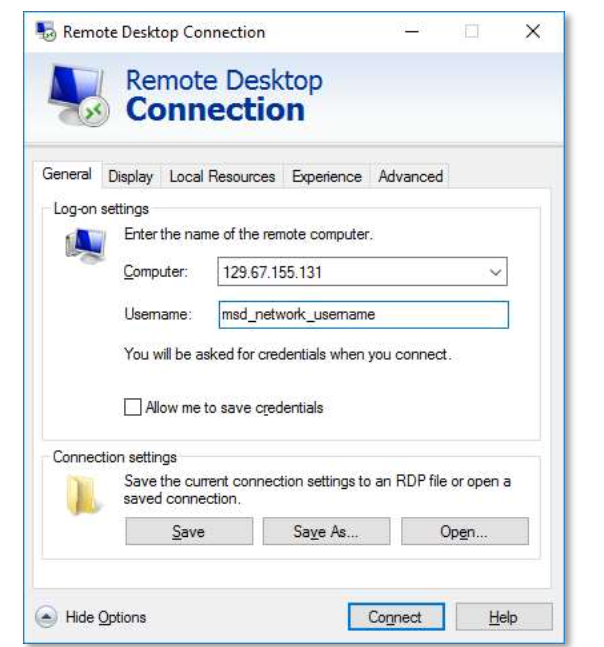
Task: Open the Local Resources tab
Action: [222, 177]
